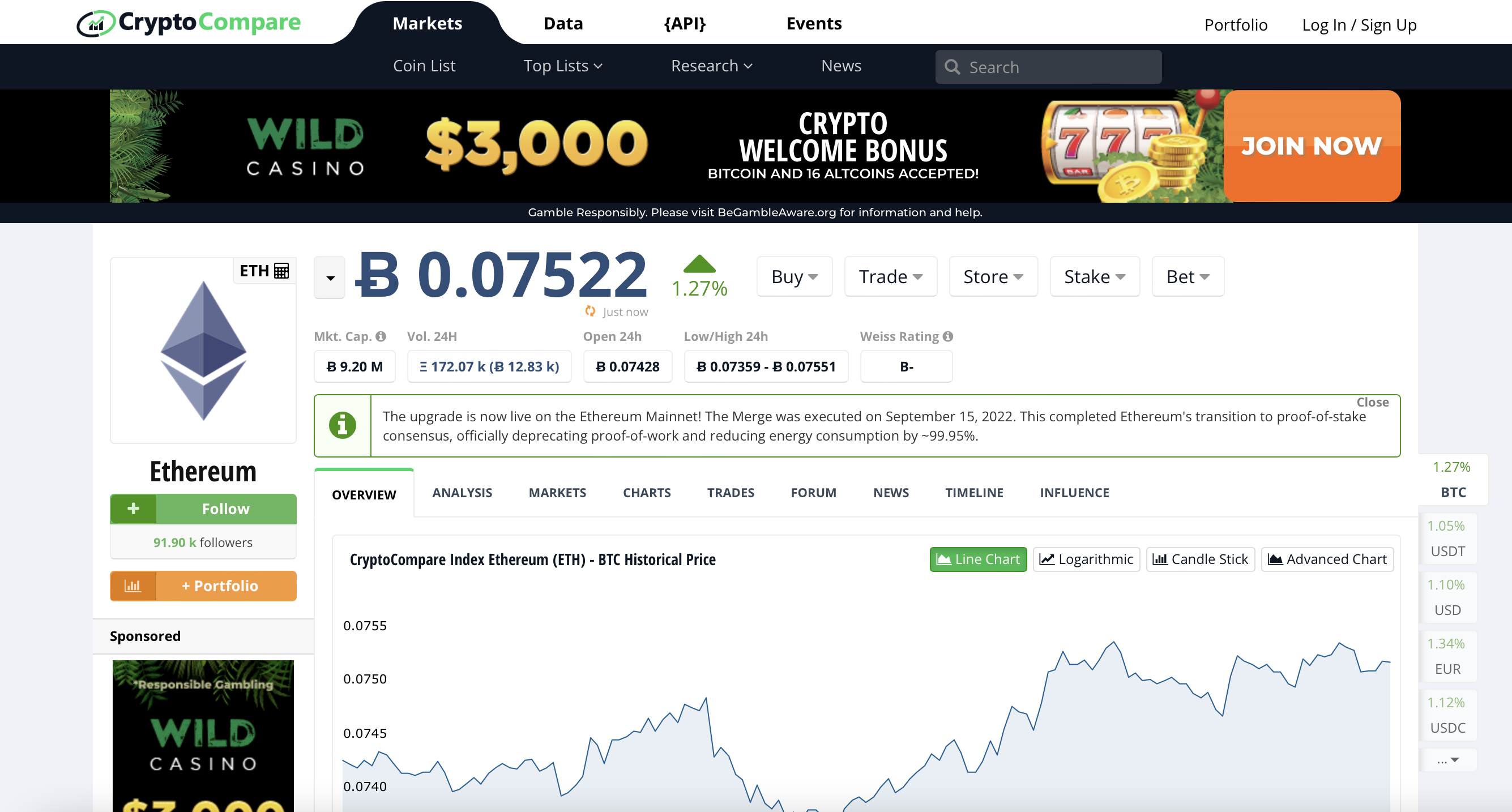Click the green info circle icon
Screen dimensions: 1512x812
pos(343,425)
